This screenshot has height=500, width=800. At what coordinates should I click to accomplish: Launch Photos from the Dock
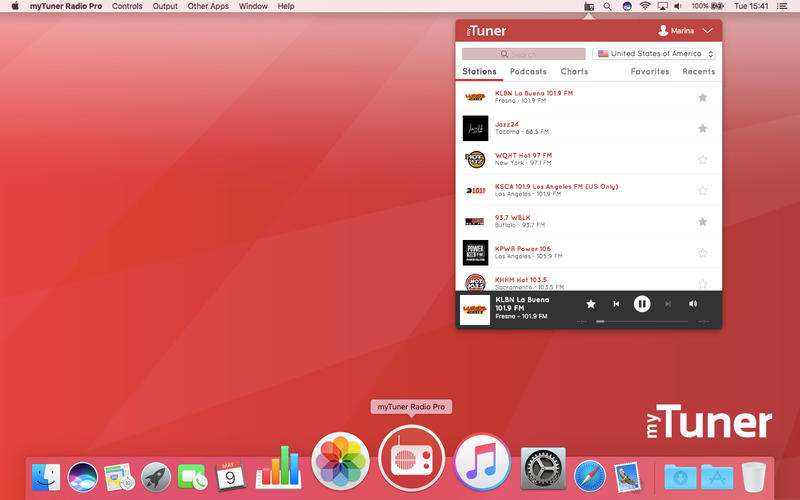pos(340,461)
